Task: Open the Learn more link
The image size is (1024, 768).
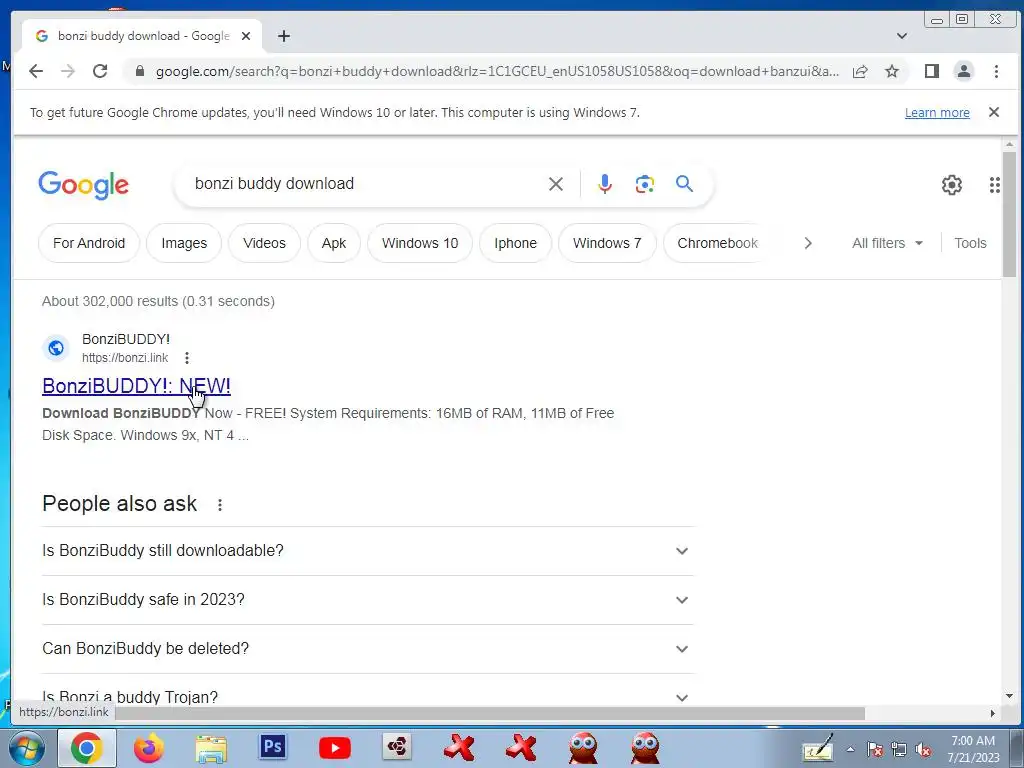Action: [x=937, y=112]
